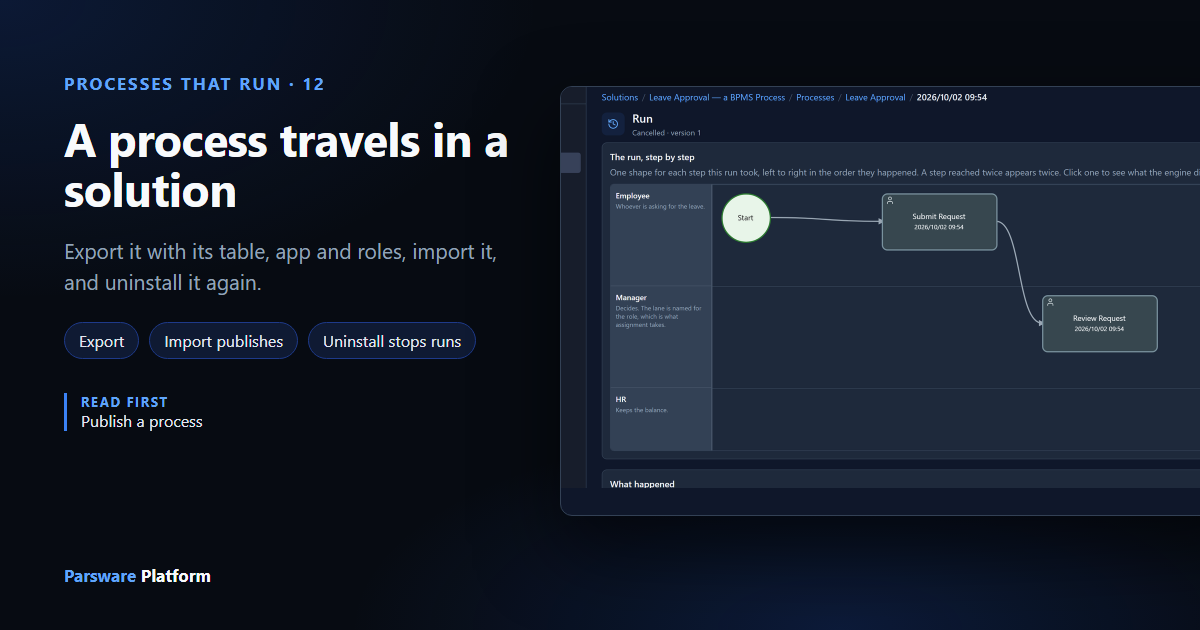
Task: Click the 'PROCESSES THAT RUN · 12' label
Action: coord(194,84)
